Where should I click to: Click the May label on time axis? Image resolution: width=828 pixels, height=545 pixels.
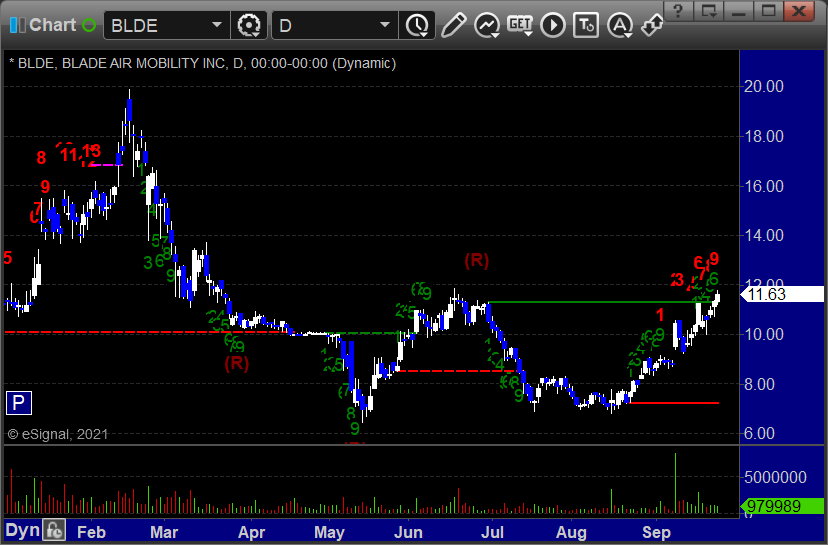329,532
